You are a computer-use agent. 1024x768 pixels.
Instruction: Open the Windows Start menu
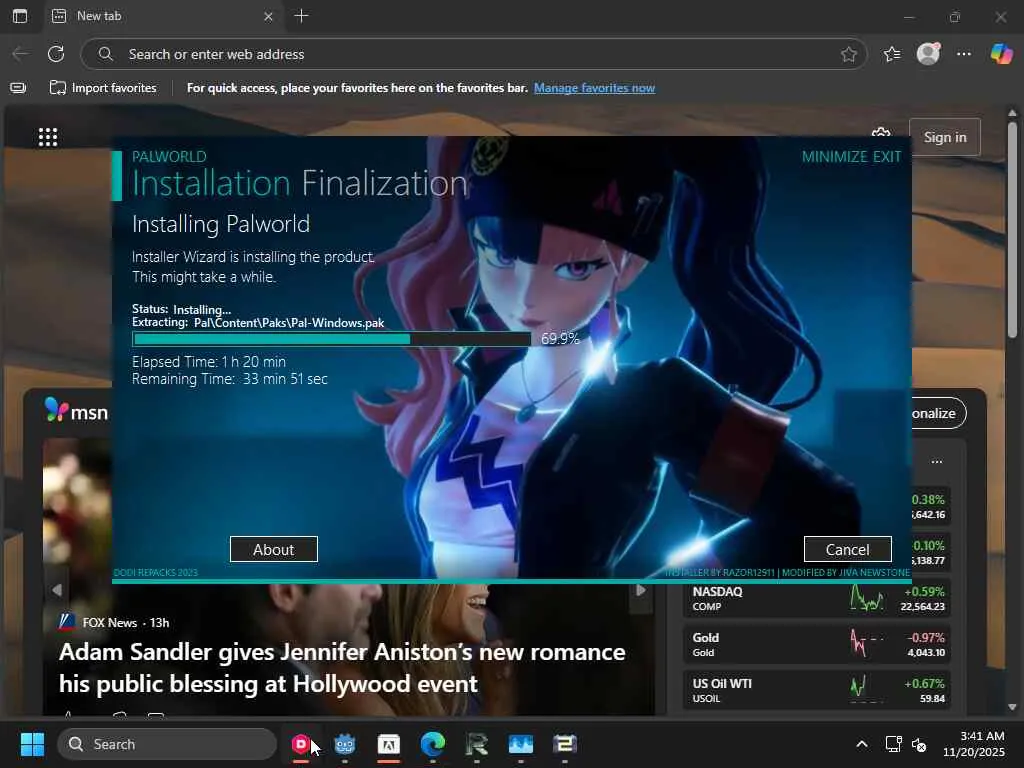pos(32,744)
